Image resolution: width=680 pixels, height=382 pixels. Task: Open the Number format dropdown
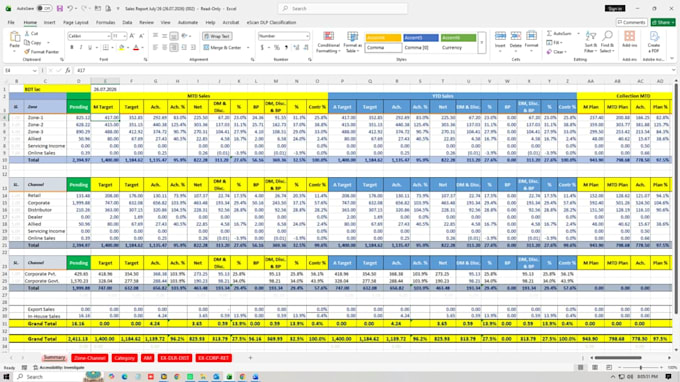[x=307, y=36]
